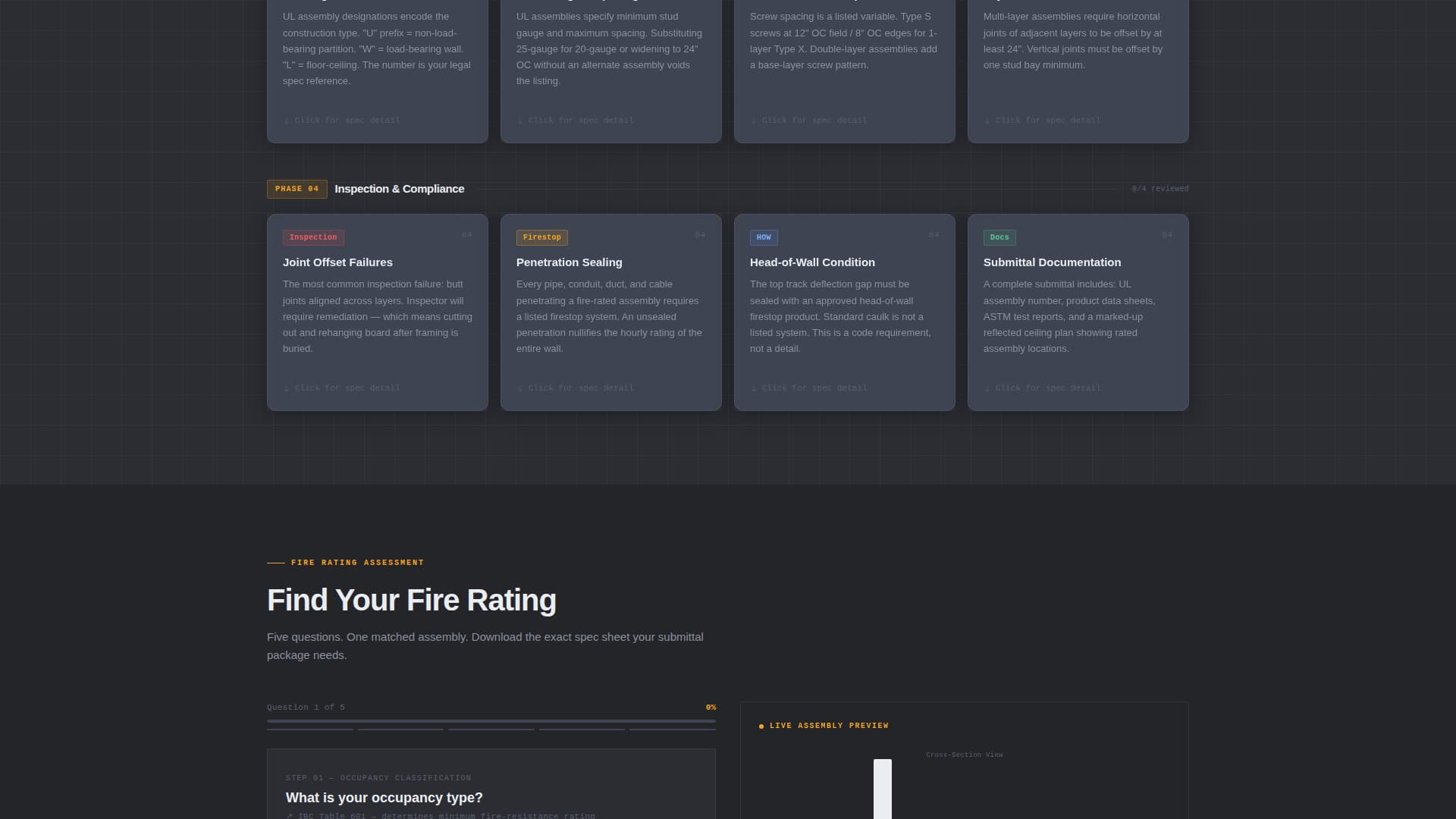Select the orange Firestop tag
Screen dimensions: 1456x819
[x=542, y=237]
